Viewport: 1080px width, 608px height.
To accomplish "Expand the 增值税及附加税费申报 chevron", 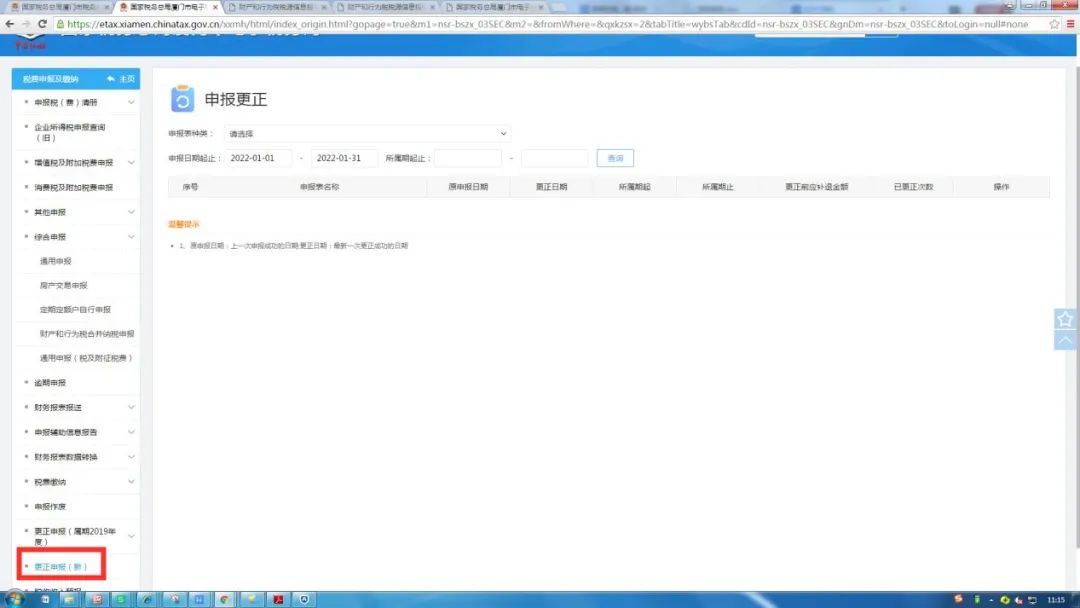I will tap(131, 163).
